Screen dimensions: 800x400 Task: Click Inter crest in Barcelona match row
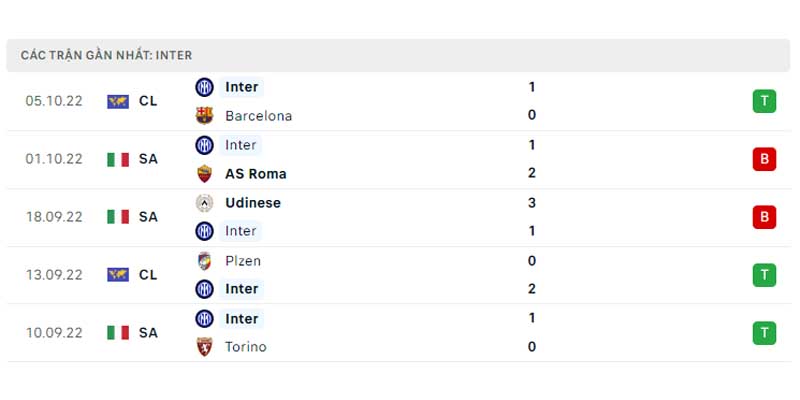click(204, 87)
